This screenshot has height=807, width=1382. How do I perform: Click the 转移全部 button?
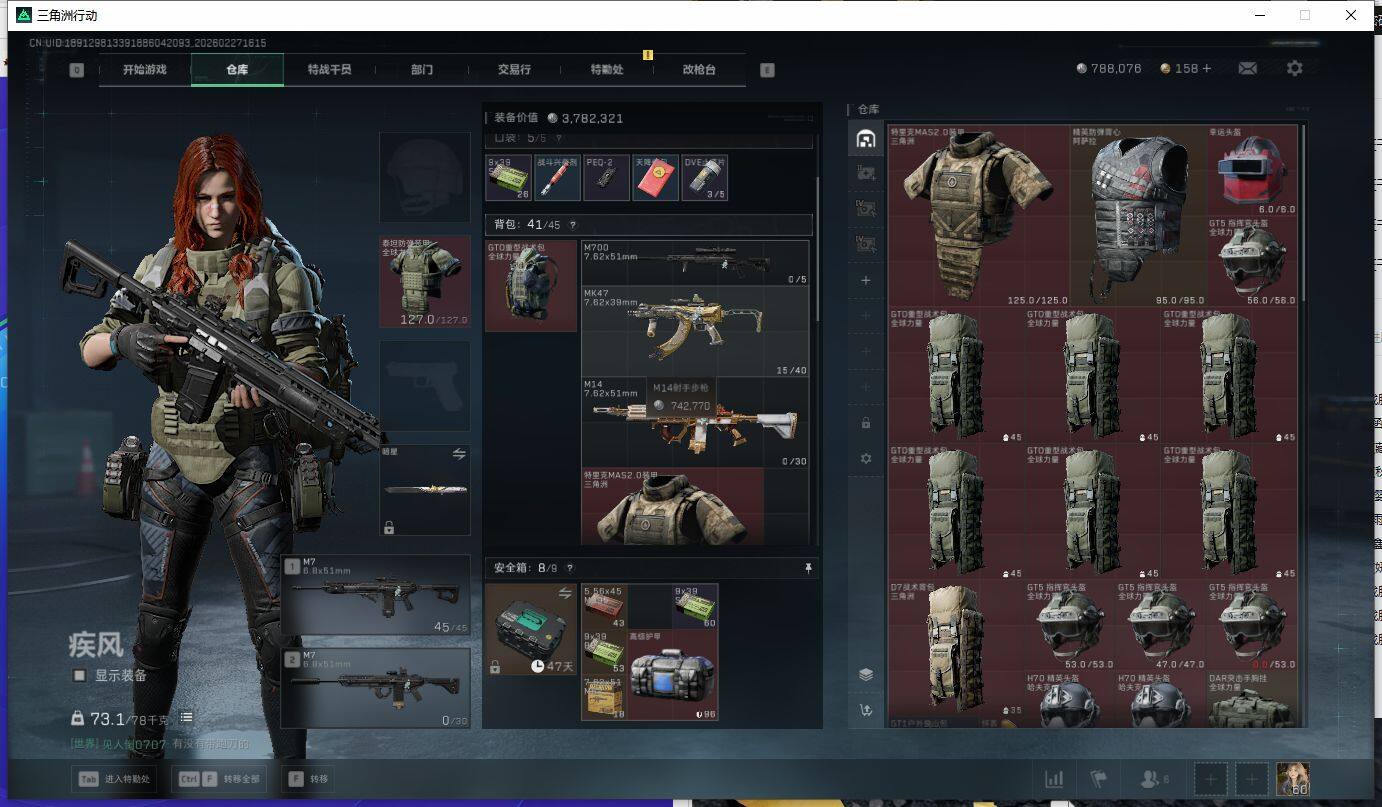pos(220,779)
